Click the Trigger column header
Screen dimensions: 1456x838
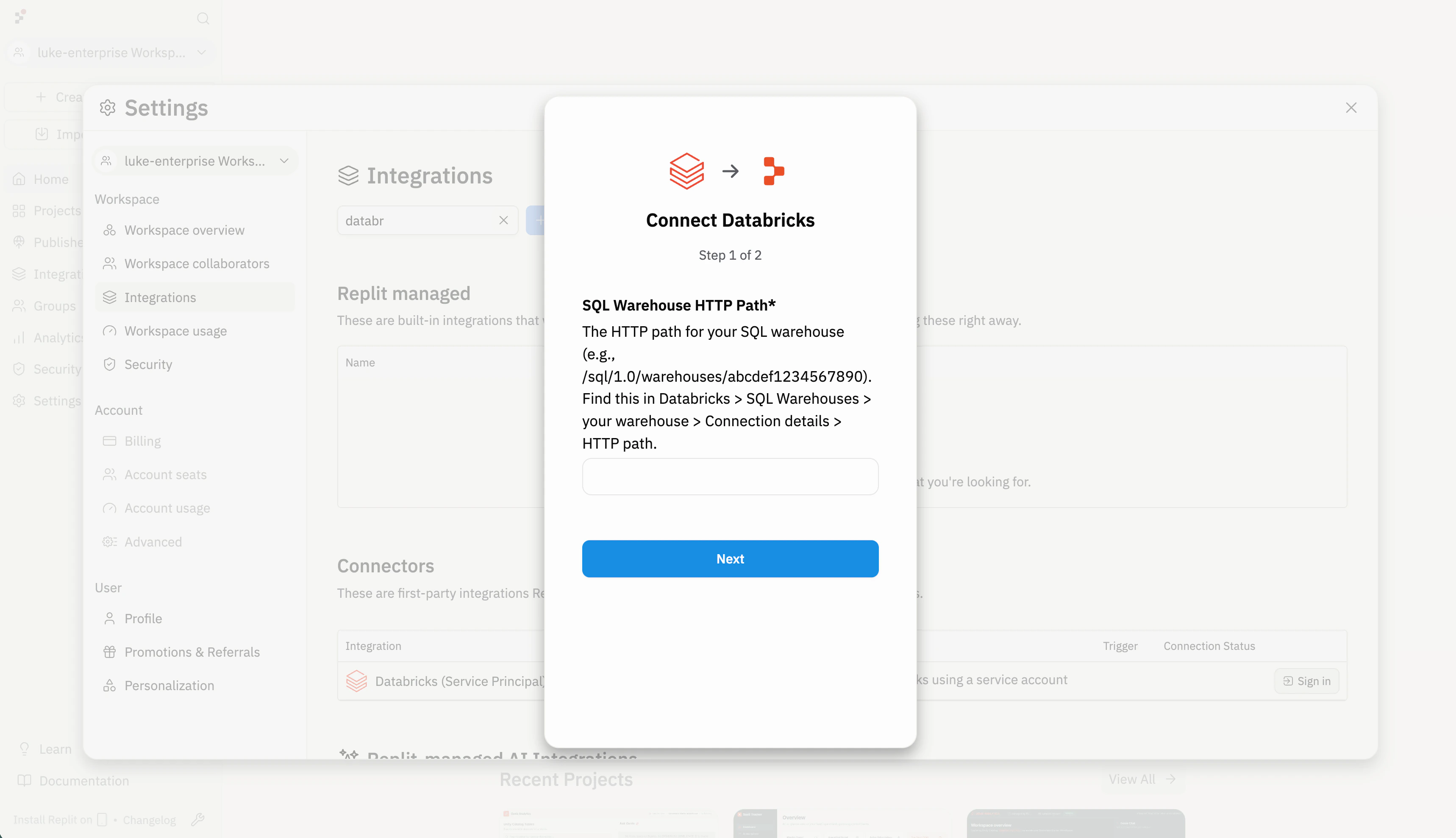coord(1120,646)
